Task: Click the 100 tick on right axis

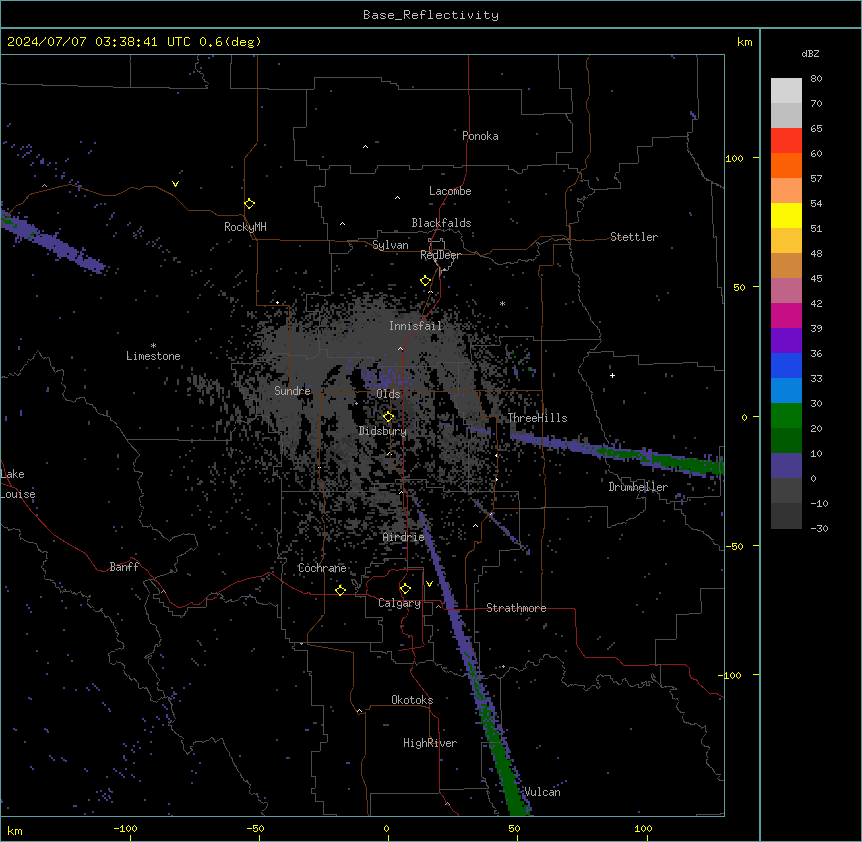Action: pyautogui.click(x=734, y=158)
